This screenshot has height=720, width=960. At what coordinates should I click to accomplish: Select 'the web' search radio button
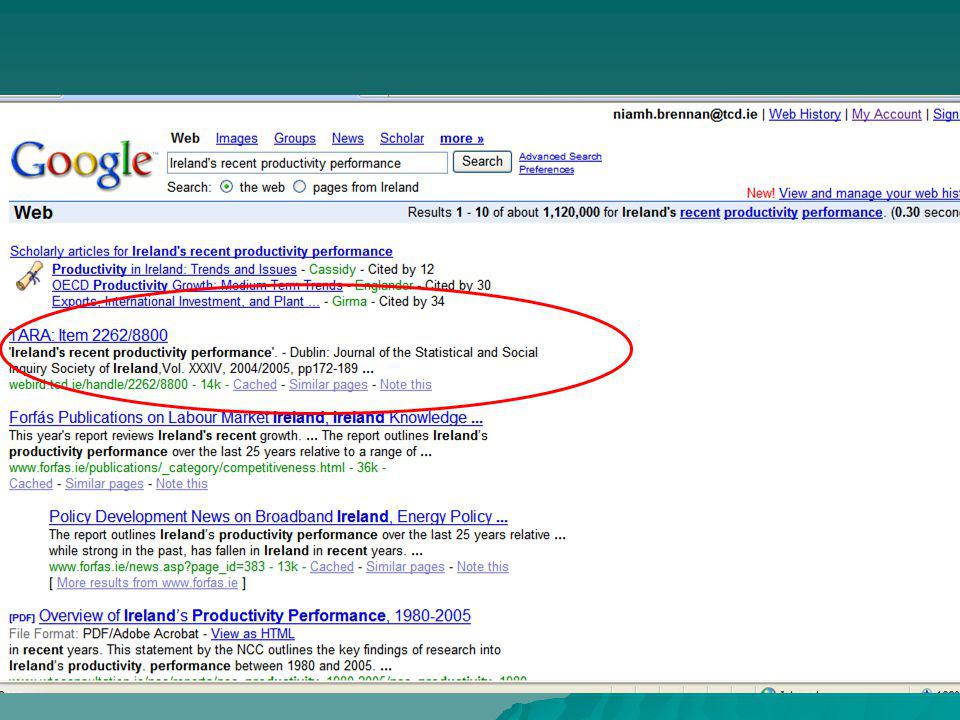(x=227, y=187)
